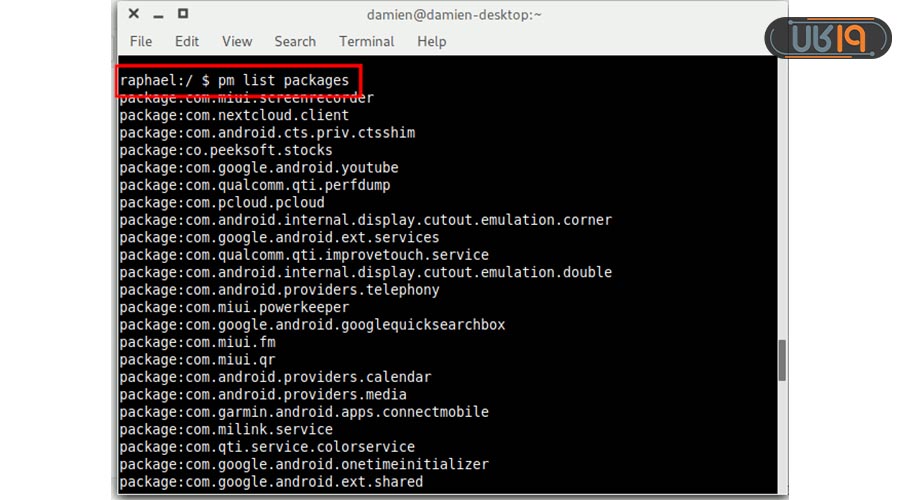Image resolution: width=900 pixels, height=500 pixels.
Task: Open the View menu
Action: (237, 41)
